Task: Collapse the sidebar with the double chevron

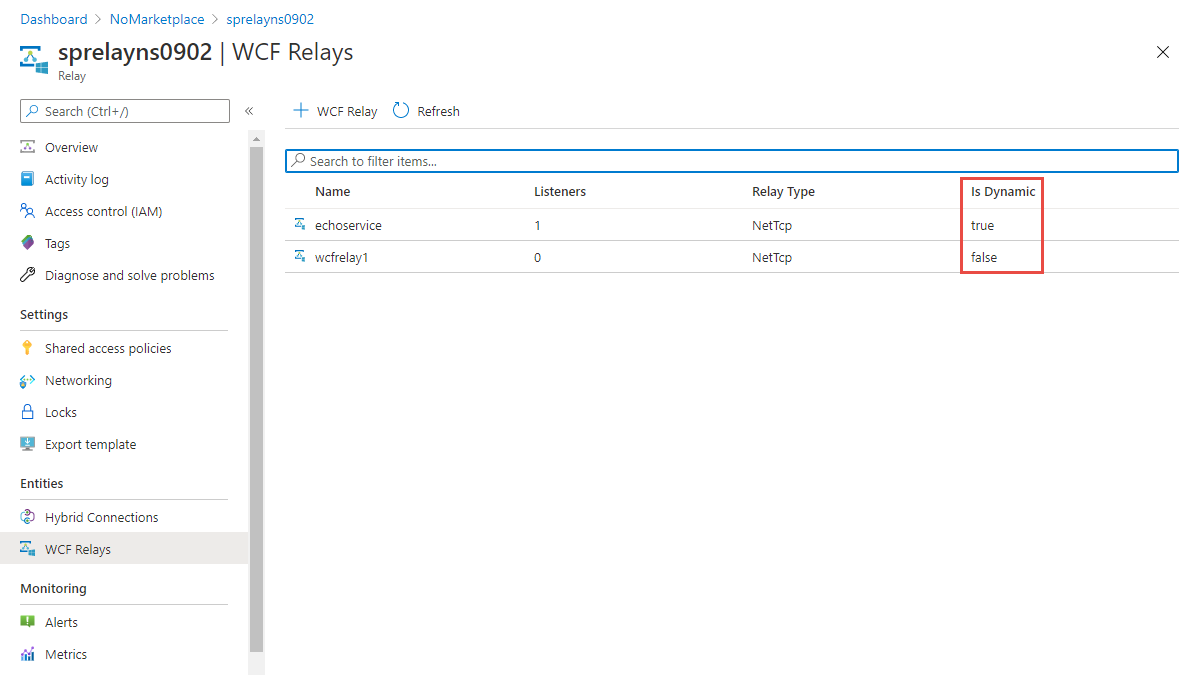Action: click(x=249, y=111)
